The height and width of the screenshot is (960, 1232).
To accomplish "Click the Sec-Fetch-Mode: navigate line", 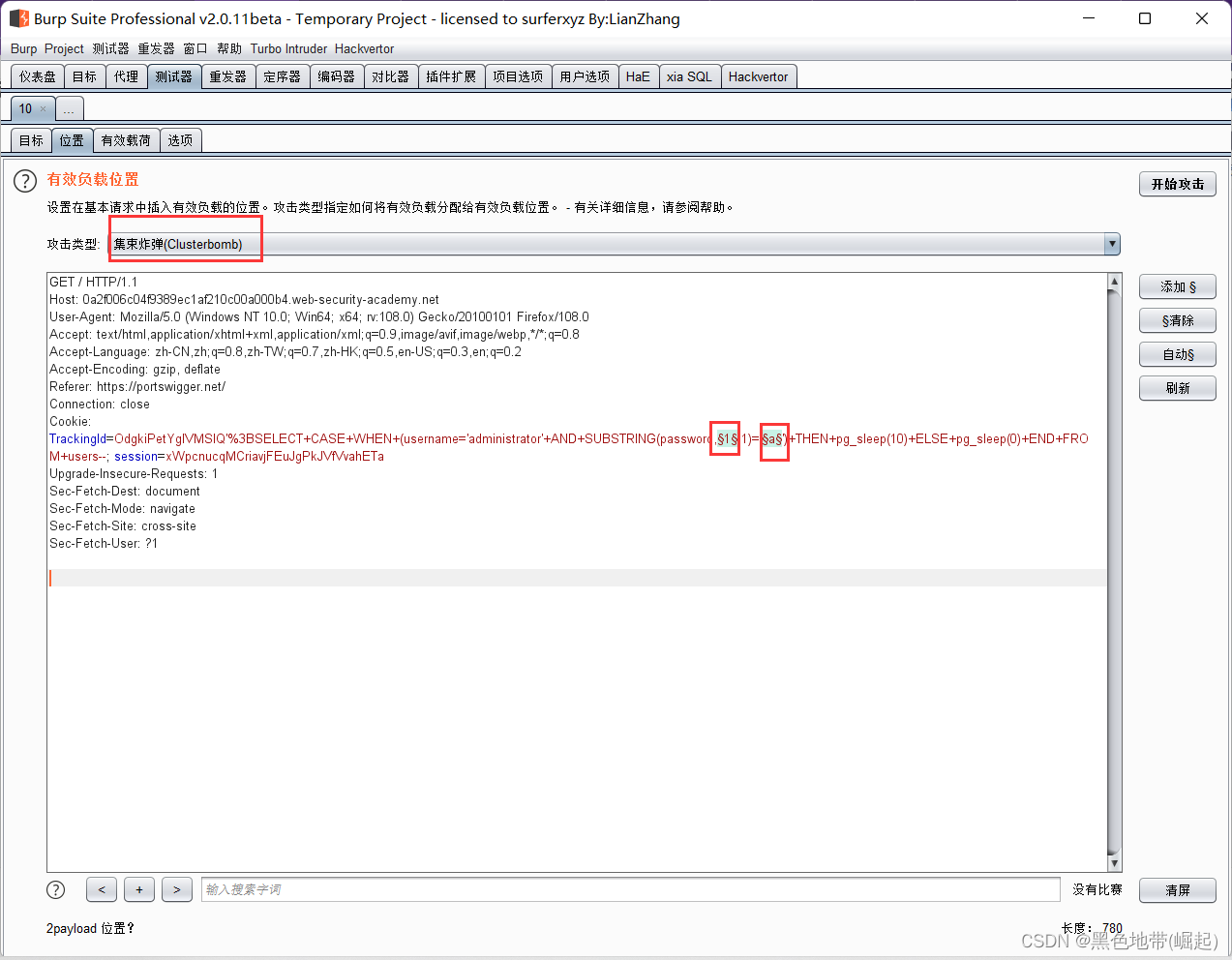I will pyautogui.click(x=122, y=509).
